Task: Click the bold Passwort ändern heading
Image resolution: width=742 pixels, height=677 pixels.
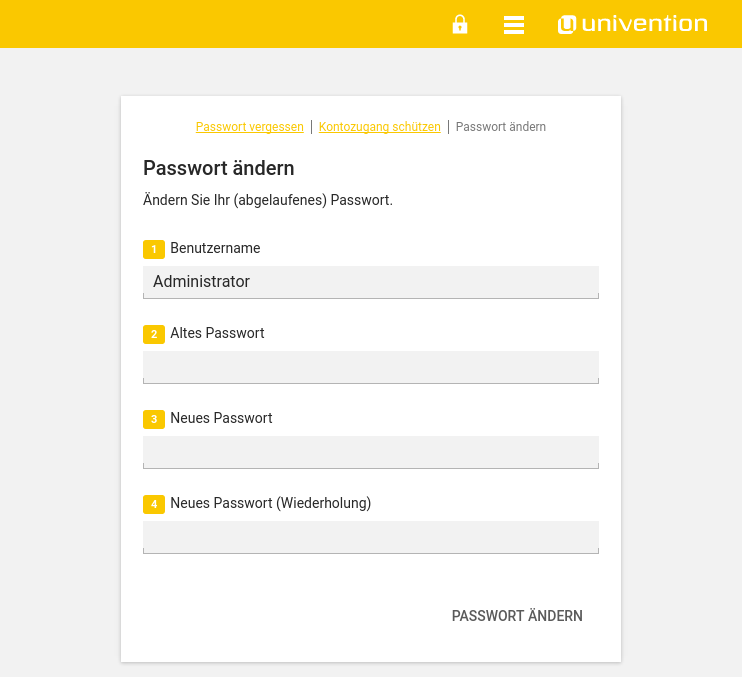Action: click(x=218, y=168)
